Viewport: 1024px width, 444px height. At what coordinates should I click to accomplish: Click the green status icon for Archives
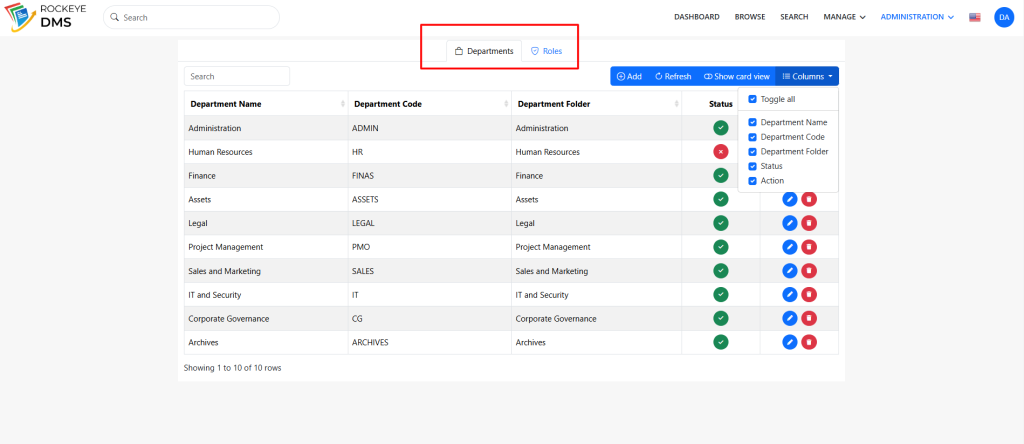[x=721, y=341]
